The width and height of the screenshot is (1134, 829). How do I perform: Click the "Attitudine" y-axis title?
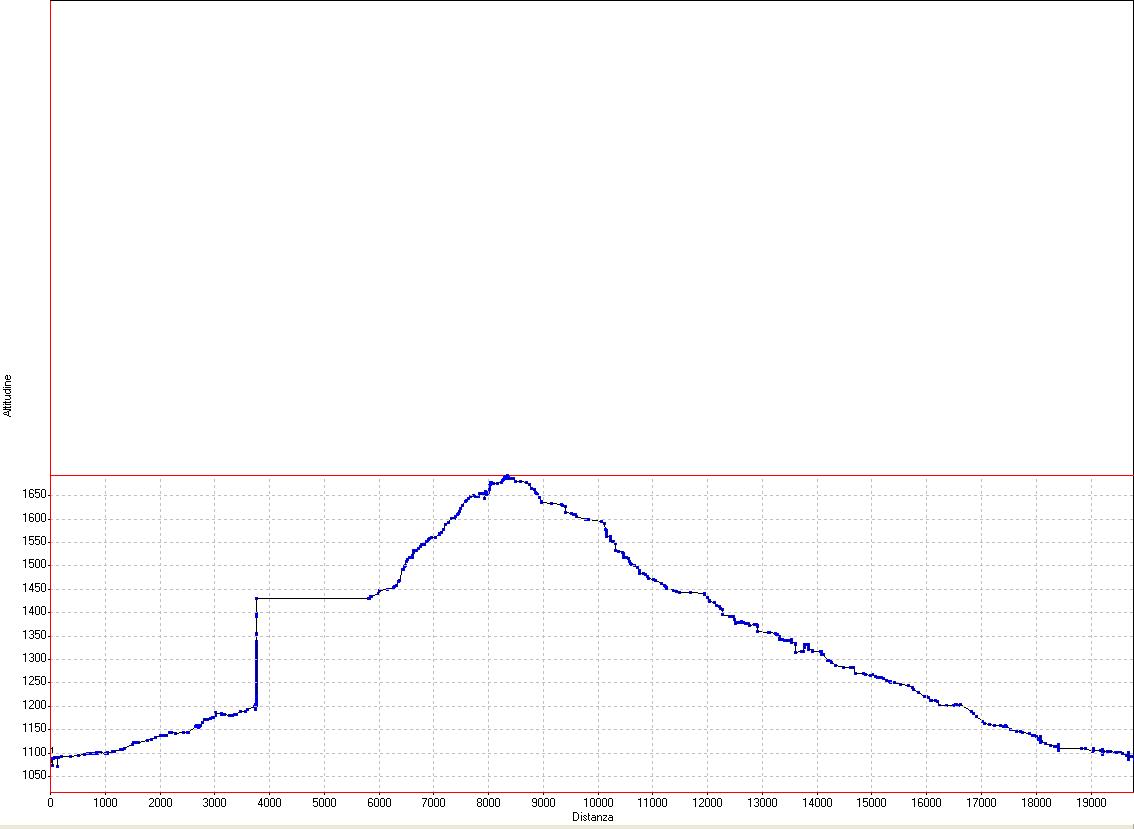8,395
